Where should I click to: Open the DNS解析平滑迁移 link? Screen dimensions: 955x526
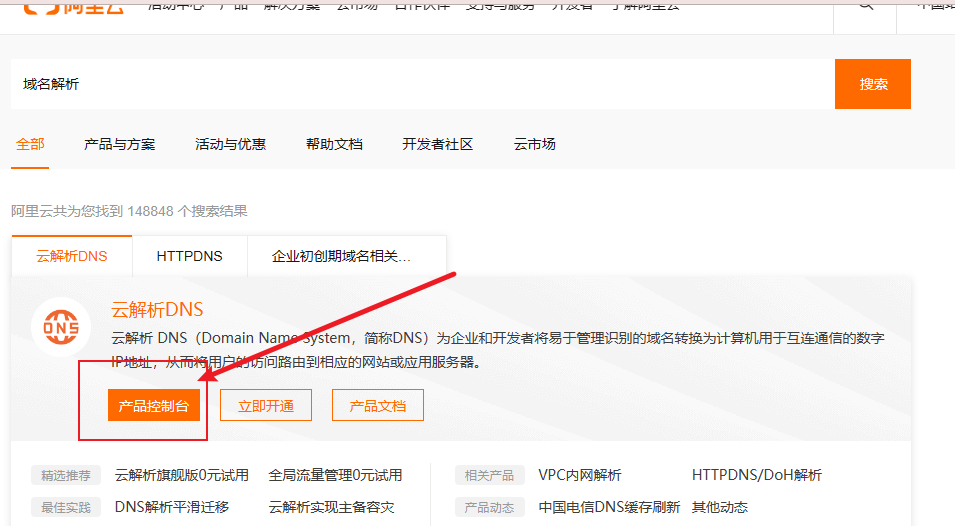(x=172, y=507)
